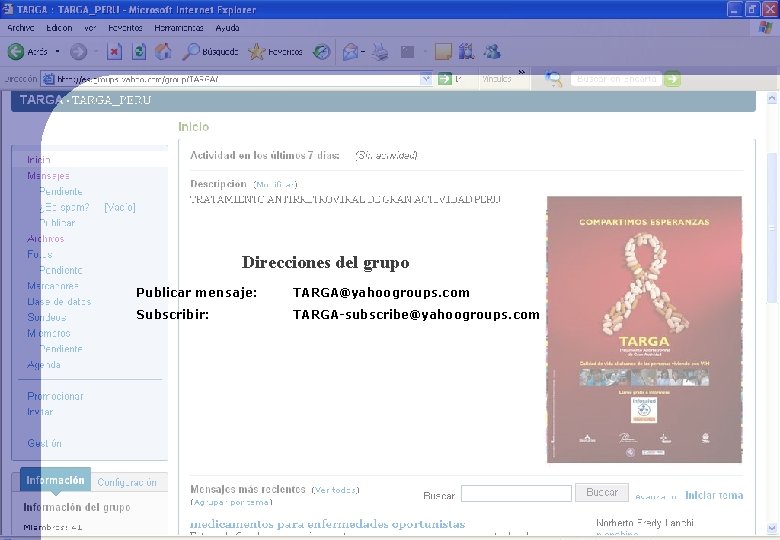Click the address bar URL field
780x540 pixels.
tap(237, 79)
